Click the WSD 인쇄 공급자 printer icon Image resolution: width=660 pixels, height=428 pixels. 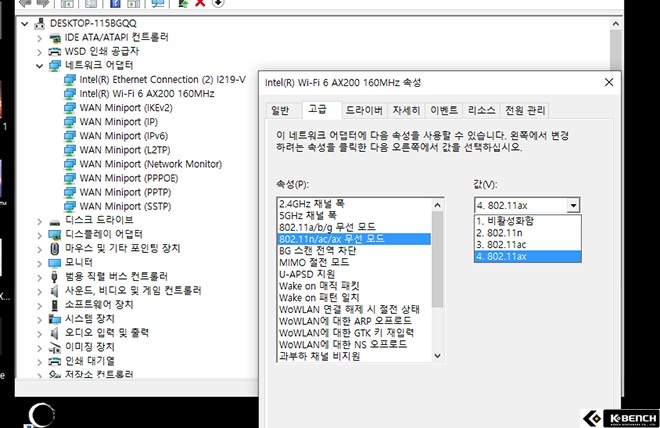(x=55, y=52)
